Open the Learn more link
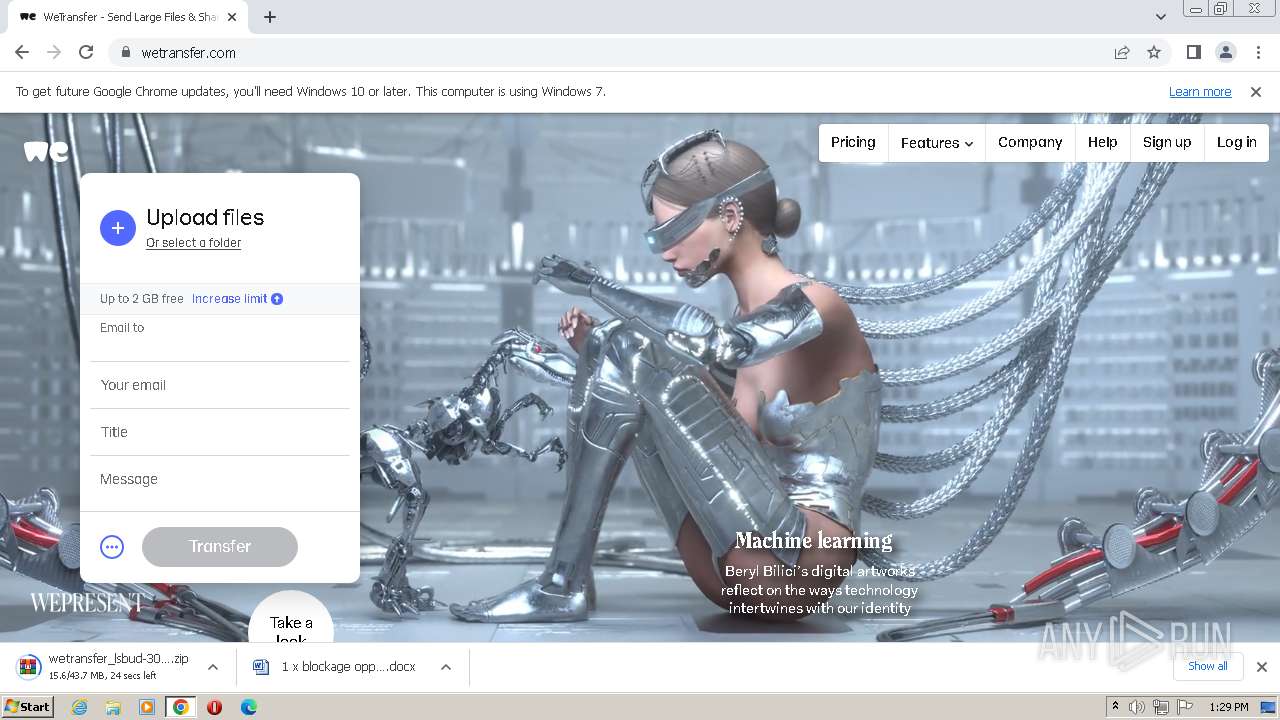 [x=1200, y=91]
